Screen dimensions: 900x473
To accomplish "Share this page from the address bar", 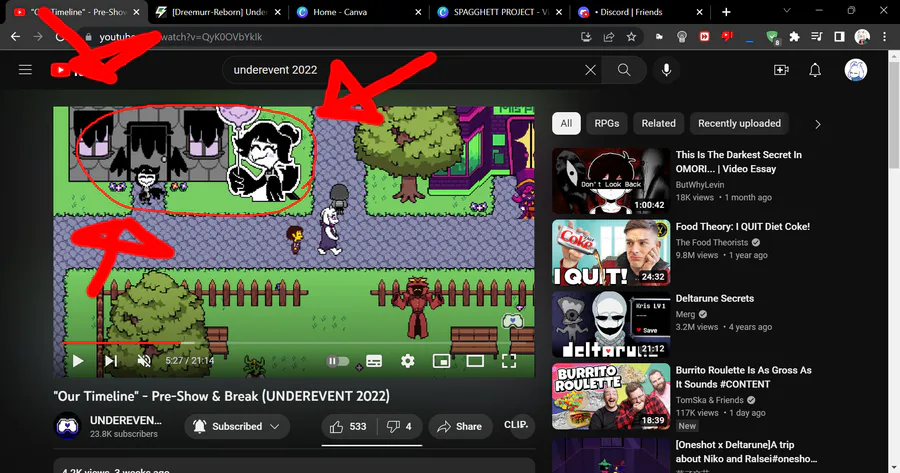I will 608,37.
